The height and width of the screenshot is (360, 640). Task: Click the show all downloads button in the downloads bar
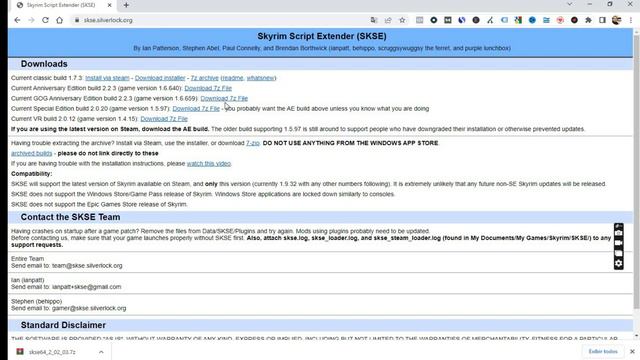[603, 351]
